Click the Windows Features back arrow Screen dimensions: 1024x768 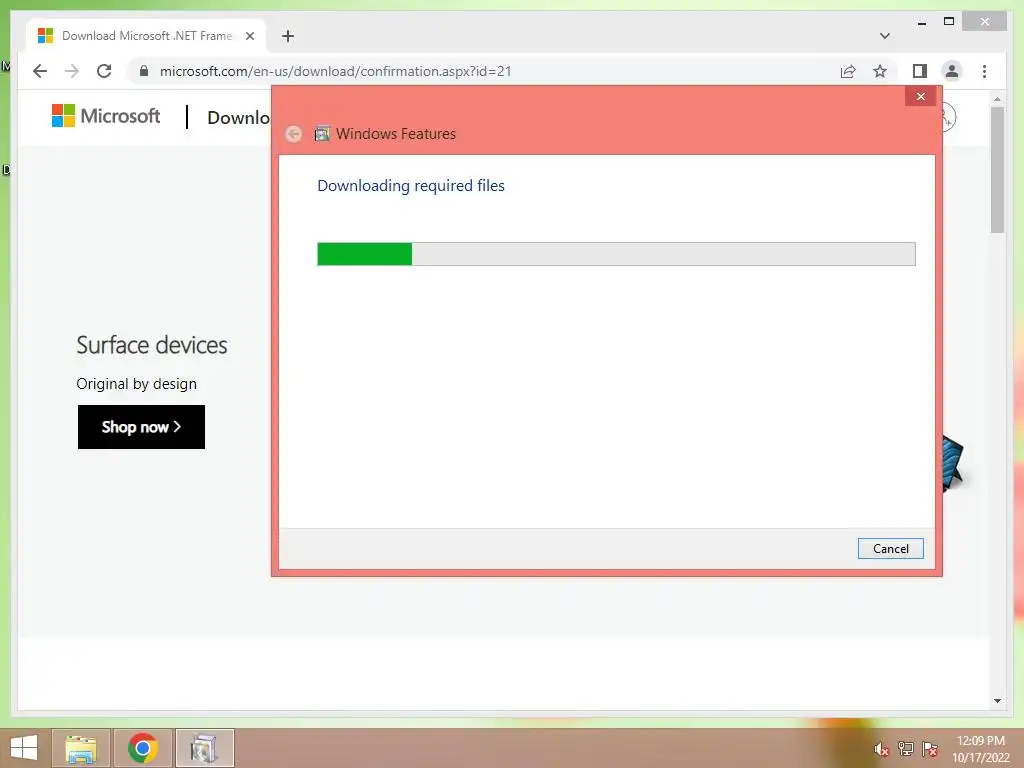[x=293, y=134]
